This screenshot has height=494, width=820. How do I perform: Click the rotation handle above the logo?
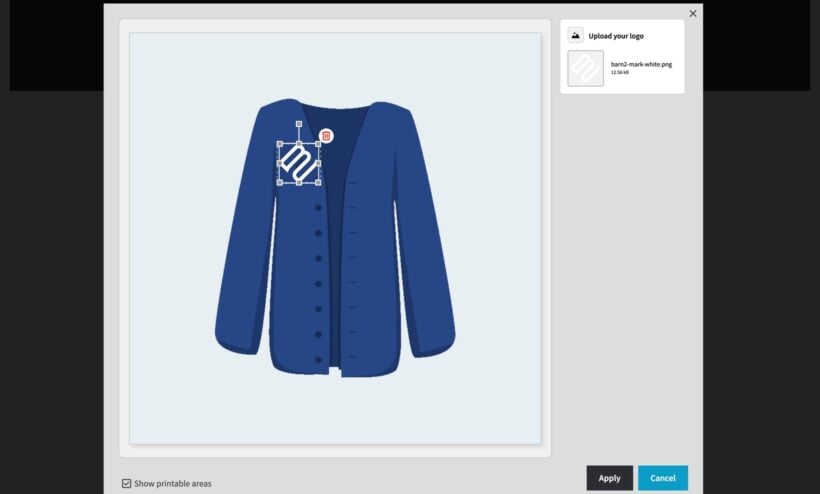299,124
